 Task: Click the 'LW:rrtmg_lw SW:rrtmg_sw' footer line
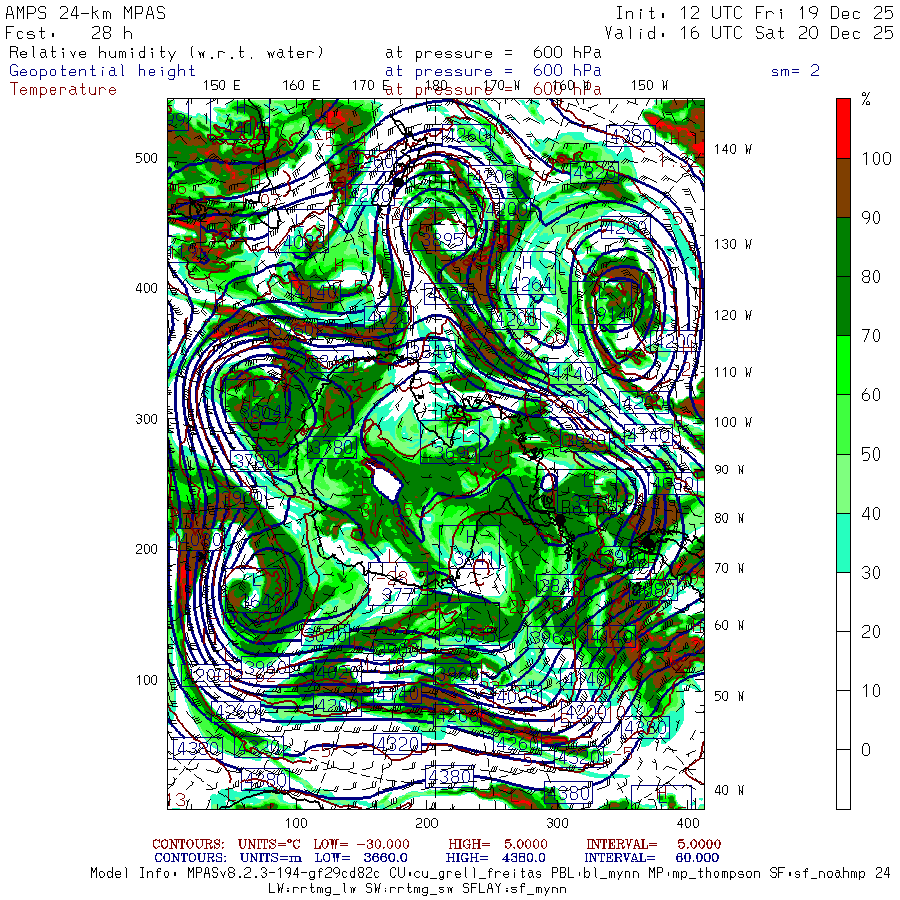[417, 889]
